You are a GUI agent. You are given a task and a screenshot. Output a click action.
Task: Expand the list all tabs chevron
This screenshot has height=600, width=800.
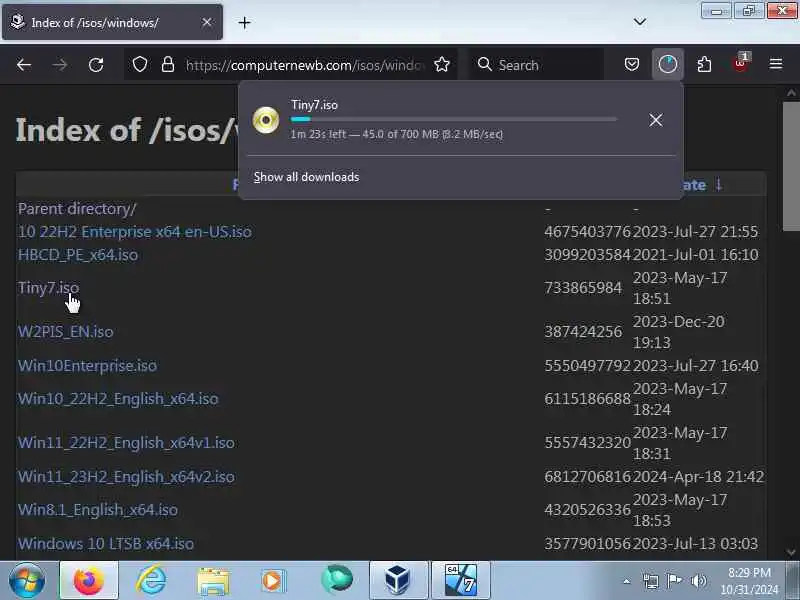[640, 22]
